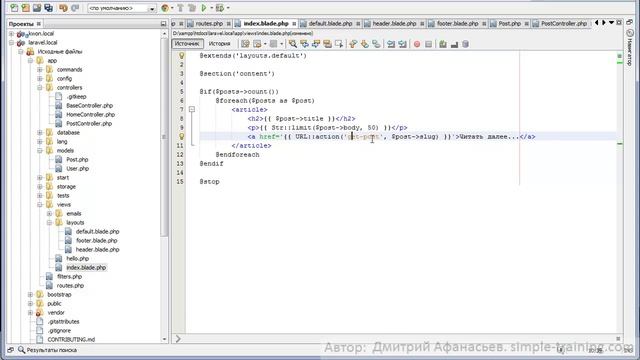The image size is (640, 360).
Task: Click the New File toolbar icon
Action: 14,8
